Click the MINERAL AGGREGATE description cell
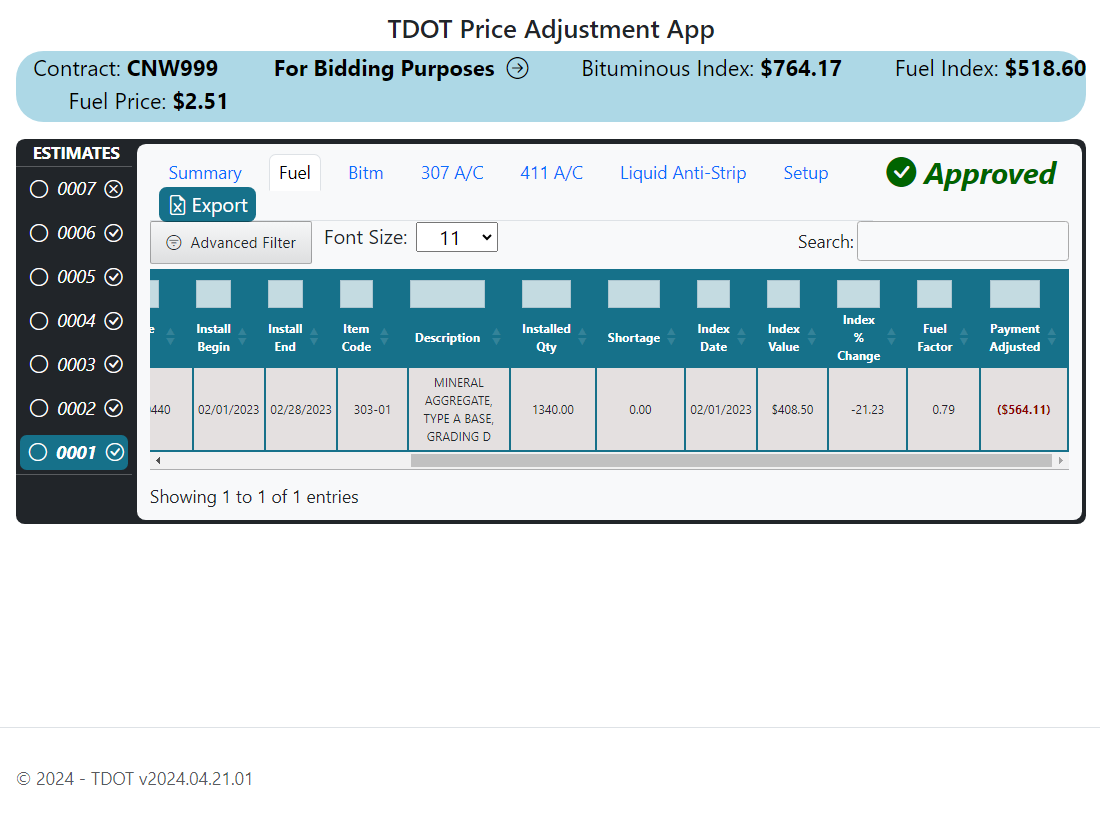This screenshot has height=826, width=1100. (x=459, y=409)
